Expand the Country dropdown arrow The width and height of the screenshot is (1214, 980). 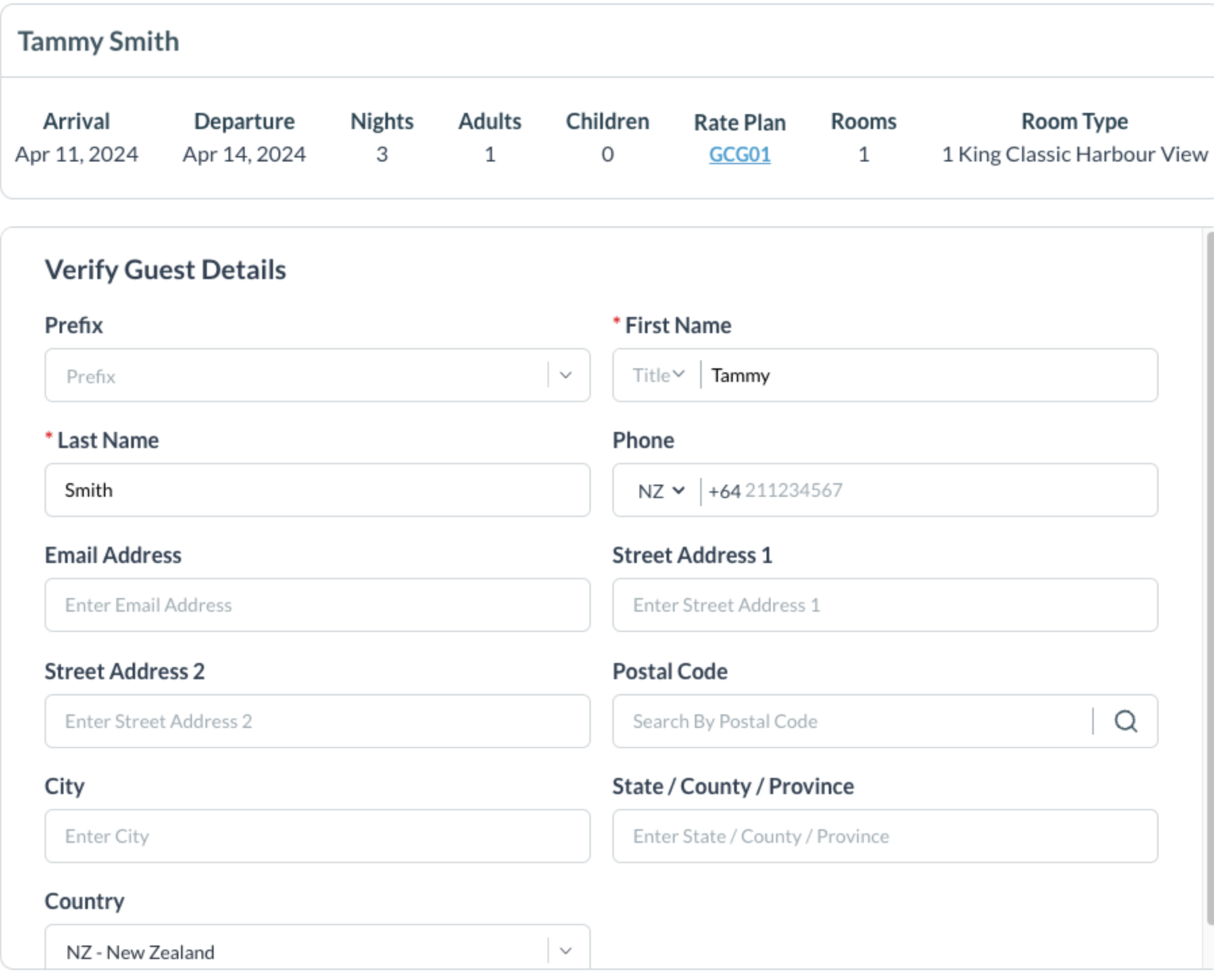coord(566,951)
